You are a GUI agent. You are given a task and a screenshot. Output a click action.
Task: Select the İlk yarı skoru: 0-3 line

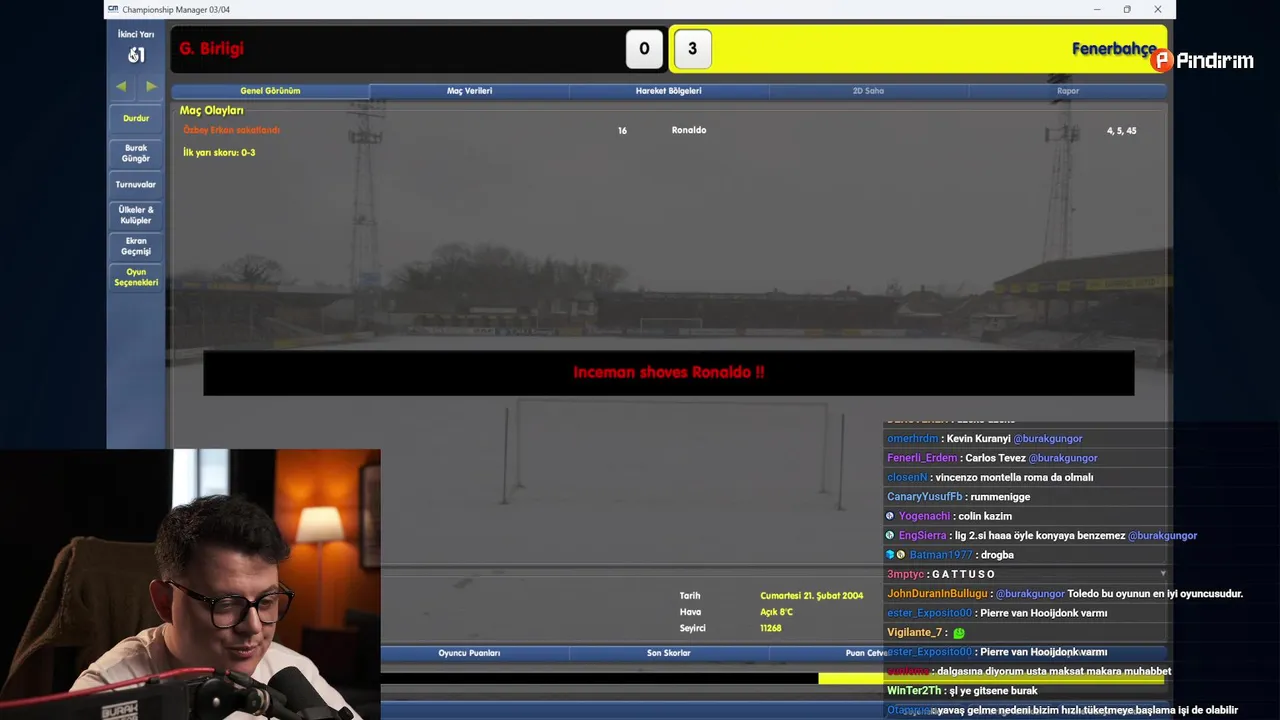tap(219, 153)
